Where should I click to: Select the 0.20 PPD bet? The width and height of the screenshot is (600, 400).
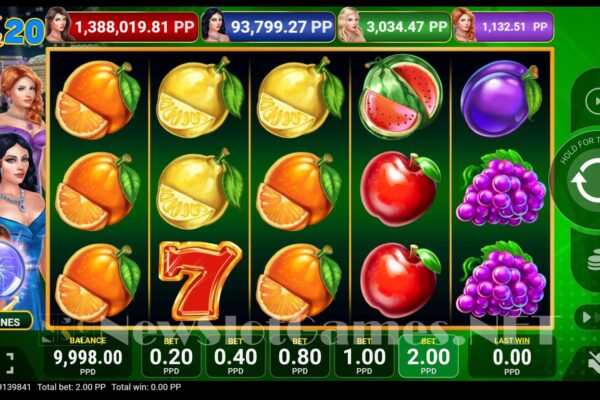coord(171,357)
